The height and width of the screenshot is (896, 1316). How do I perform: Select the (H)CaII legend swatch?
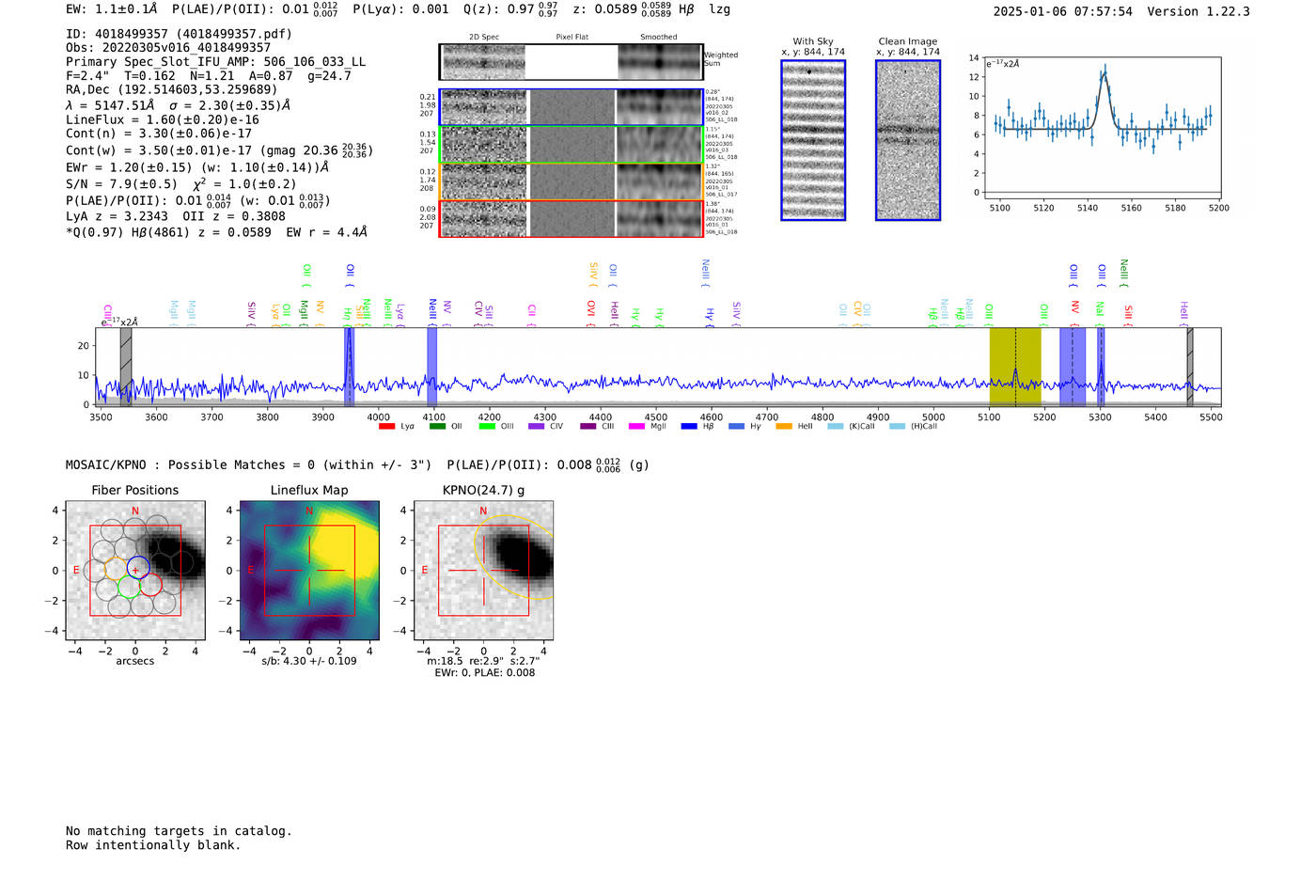(897, 427)
